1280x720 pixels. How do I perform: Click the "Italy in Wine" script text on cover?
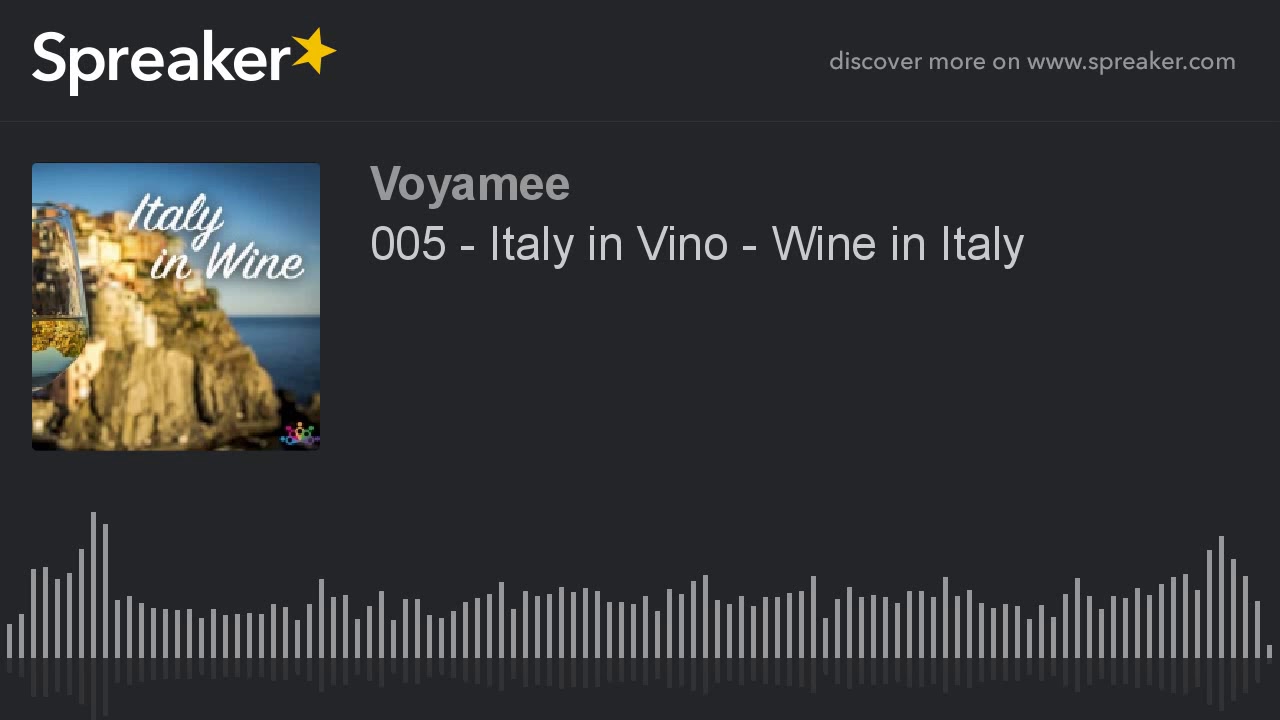coord(215,238)
